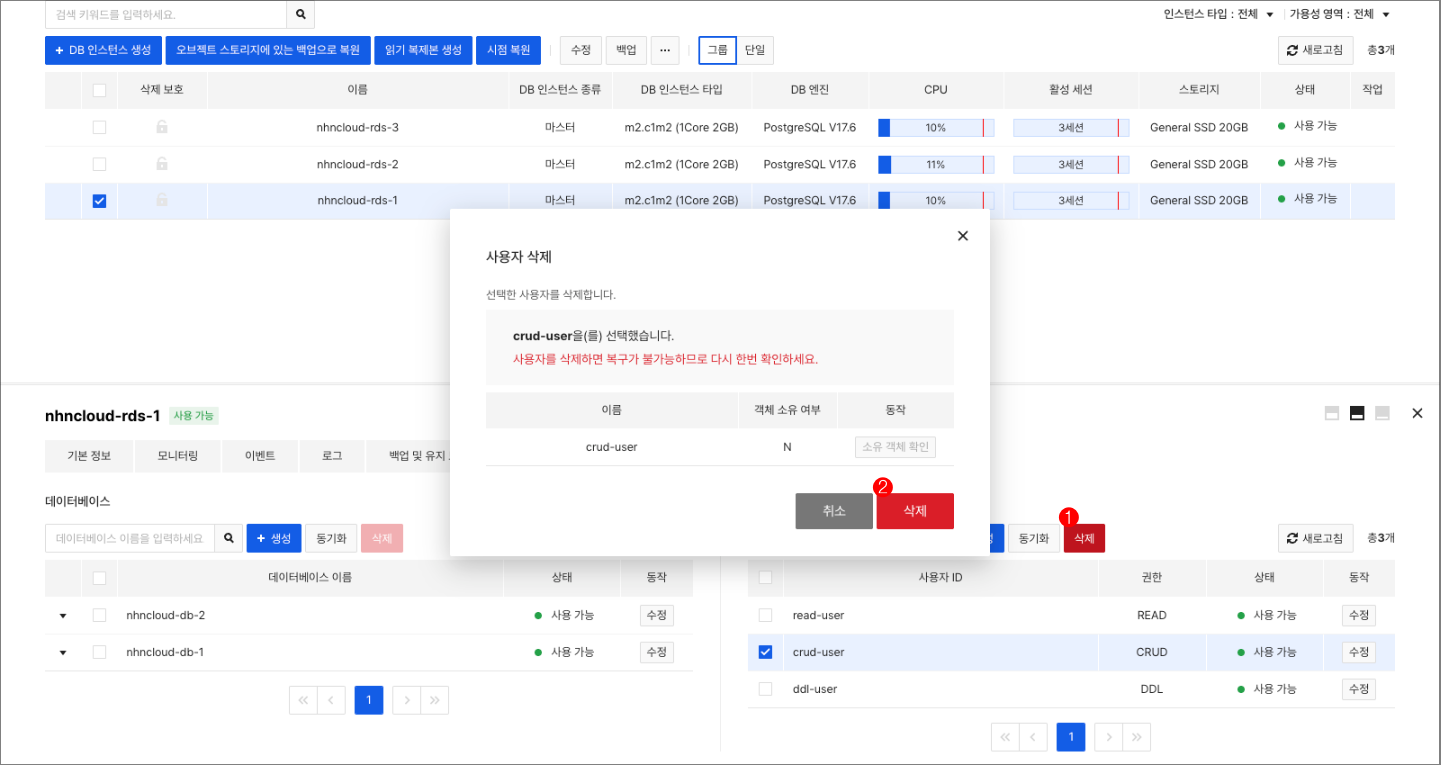Screen dimensions: 1441x765
Task: Confirm deletion with the 삭제 dialog button
Action: pos(914,510)
